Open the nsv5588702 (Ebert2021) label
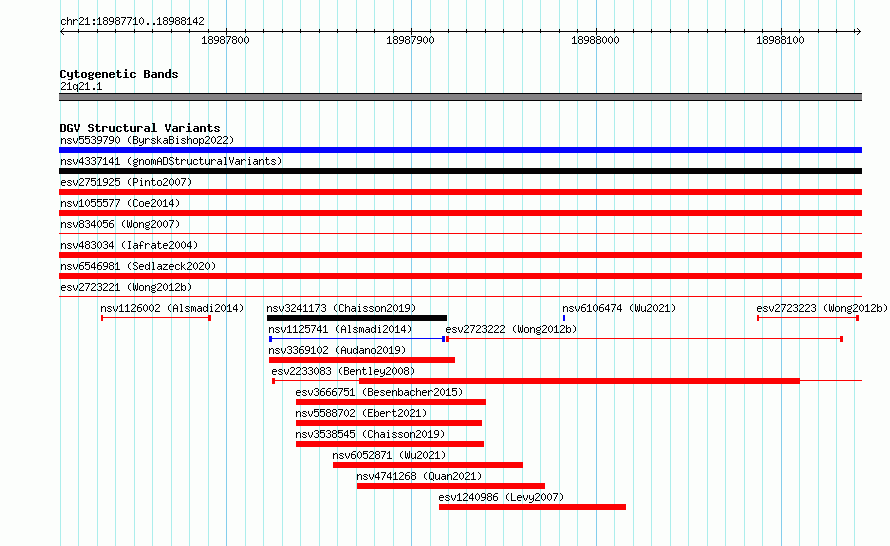The height and width of the screenshot is (546, 890). (x=361, y=413)
